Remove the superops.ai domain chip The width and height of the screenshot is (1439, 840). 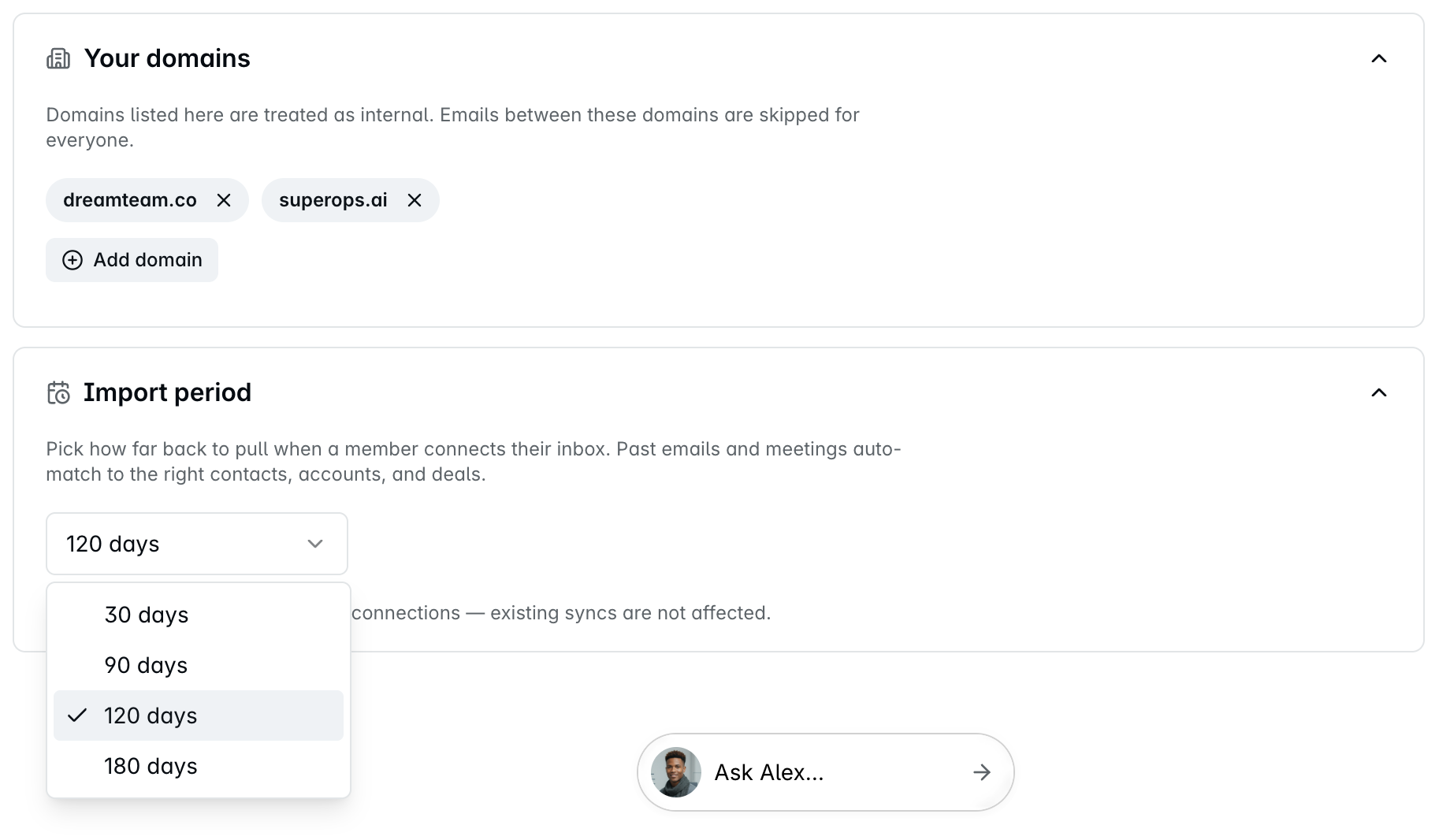coord(415,200)
